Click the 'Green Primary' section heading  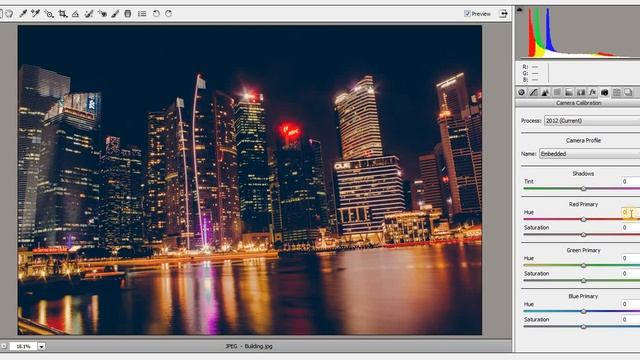click(x=583, y=250)
